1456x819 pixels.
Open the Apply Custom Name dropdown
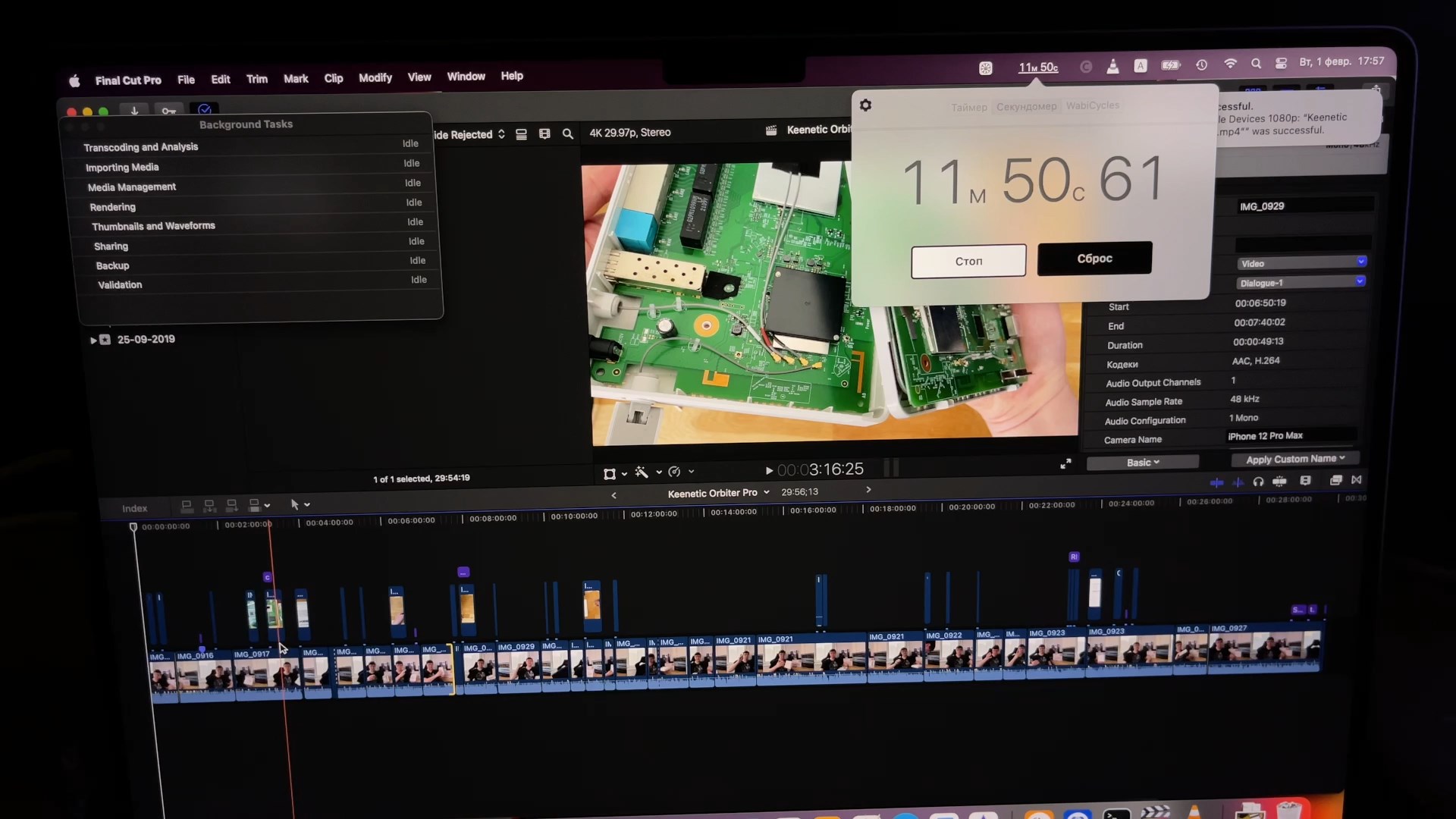point(1295,459)
